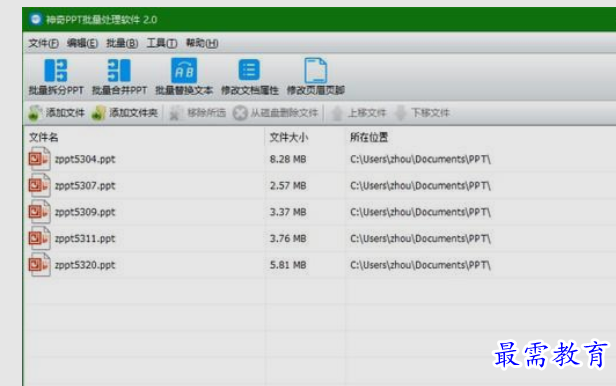Click the 添加文件 toolbar button
Screen dimensions: 616x386
(x=57, y=113)
